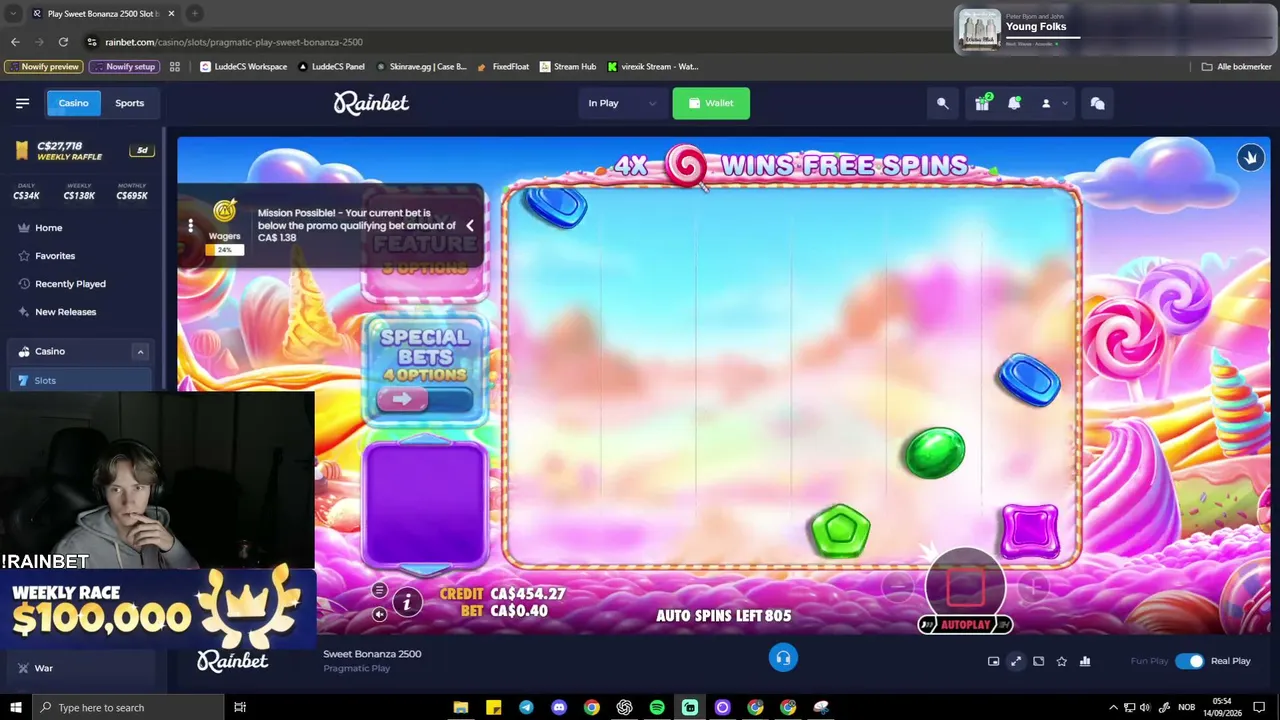
Task: Open the site search magnifier
Action: [x=942, y=103]
